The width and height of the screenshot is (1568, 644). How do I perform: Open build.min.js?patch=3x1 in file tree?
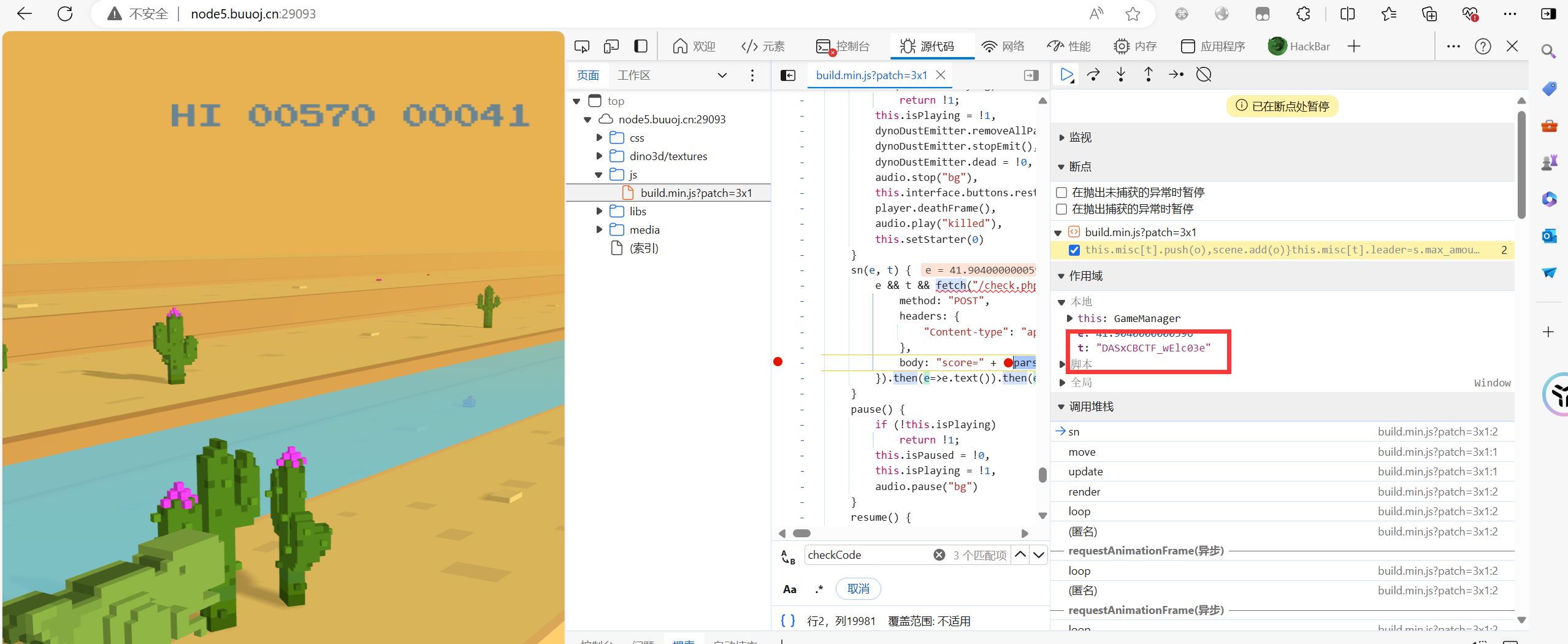696,193
